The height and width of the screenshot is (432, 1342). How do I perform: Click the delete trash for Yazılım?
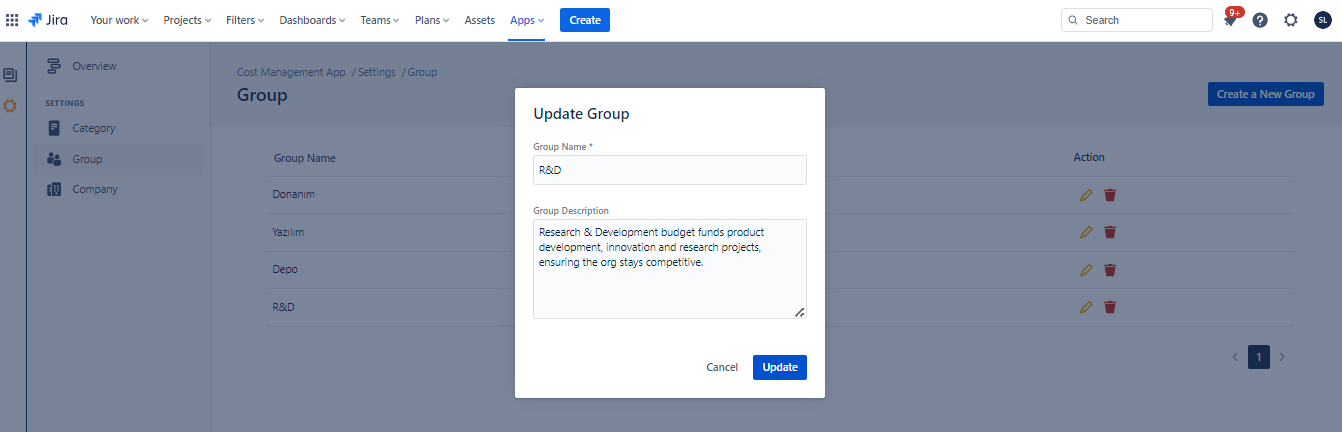pyautogui.click(x=1110, y=232)
